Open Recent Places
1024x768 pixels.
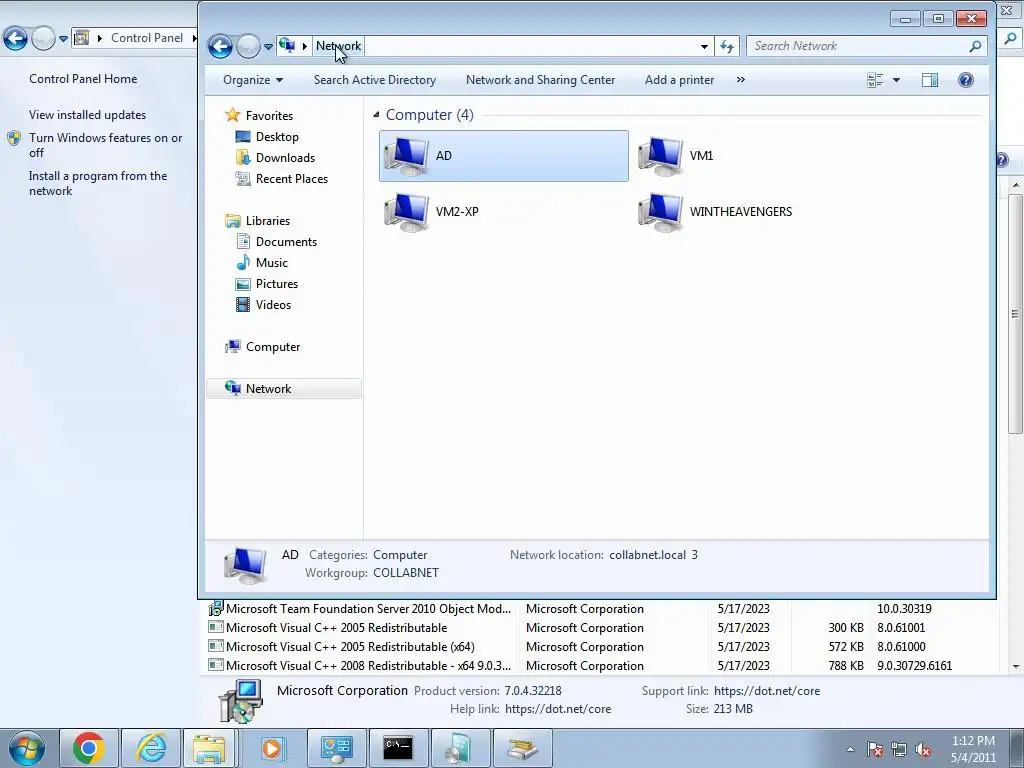[x=291, y=178]
